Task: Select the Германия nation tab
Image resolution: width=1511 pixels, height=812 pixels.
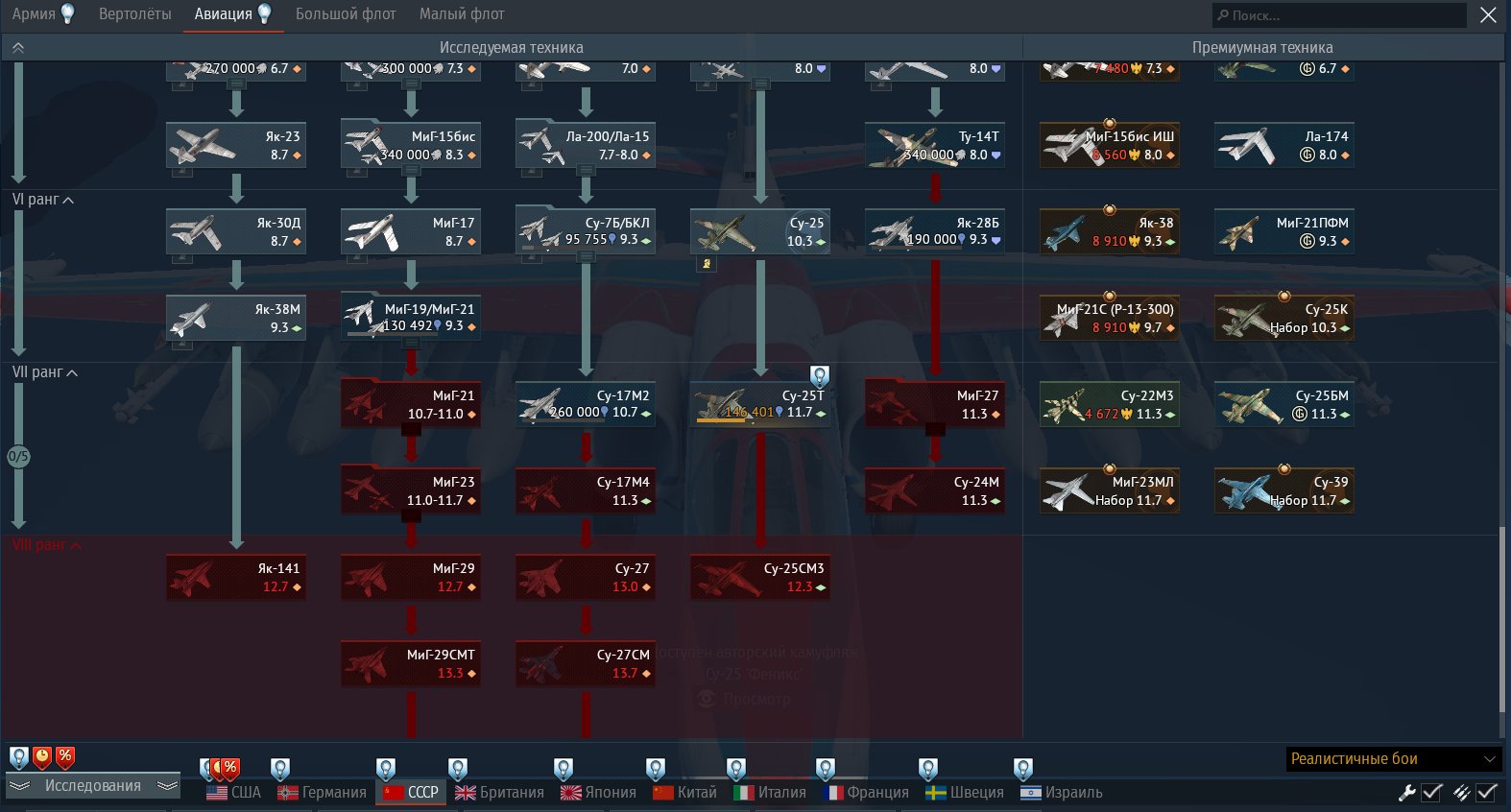Action: (x=323, y=793)
